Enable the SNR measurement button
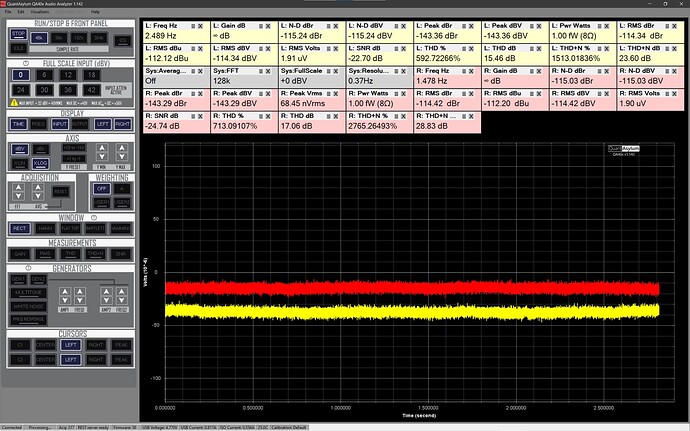This screenshot has height=431, width=690. point(121,254)
